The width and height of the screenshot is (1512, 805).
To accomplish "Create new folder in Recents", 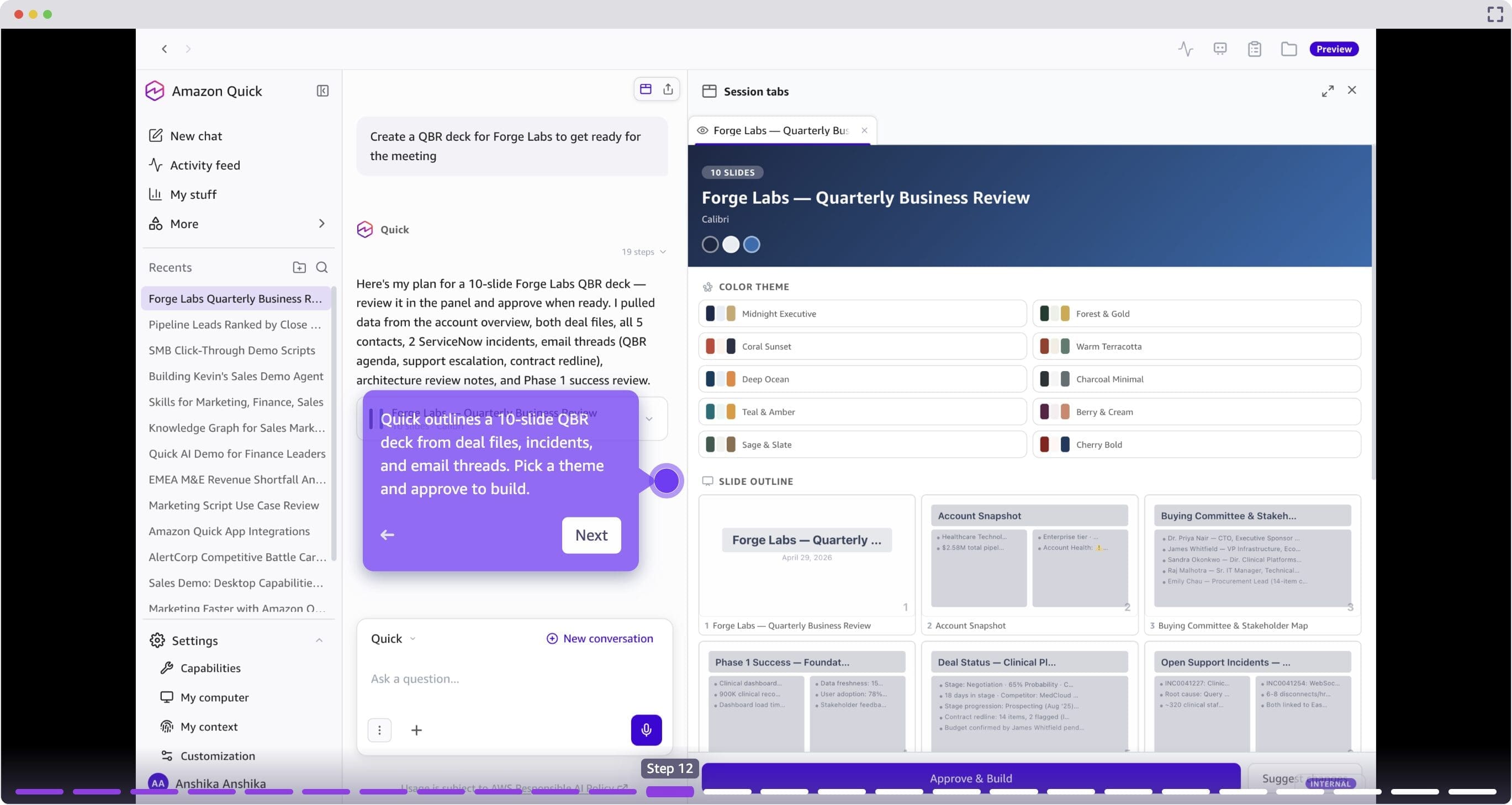I will click(299, 267).
